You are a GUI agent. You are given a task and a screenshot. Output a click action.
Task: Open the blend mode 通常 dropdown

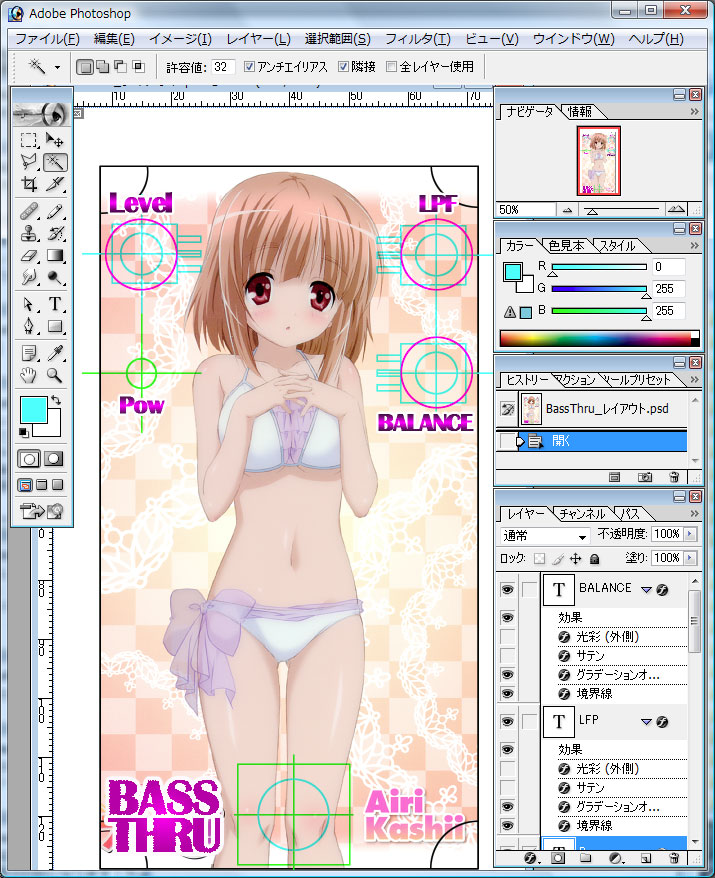tap(545, 536)
